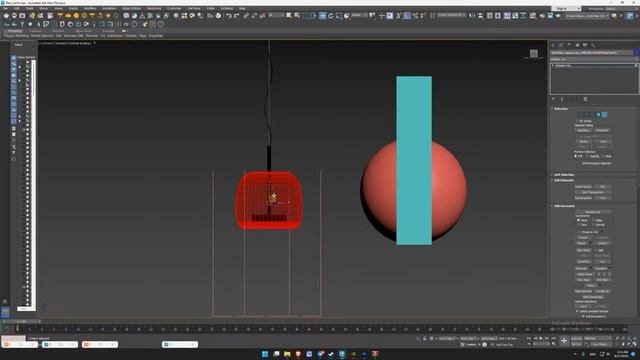The width and height of the screenshot is (640, 360).
Task: Select the Off preview selection radio
Action: point(576,156)
